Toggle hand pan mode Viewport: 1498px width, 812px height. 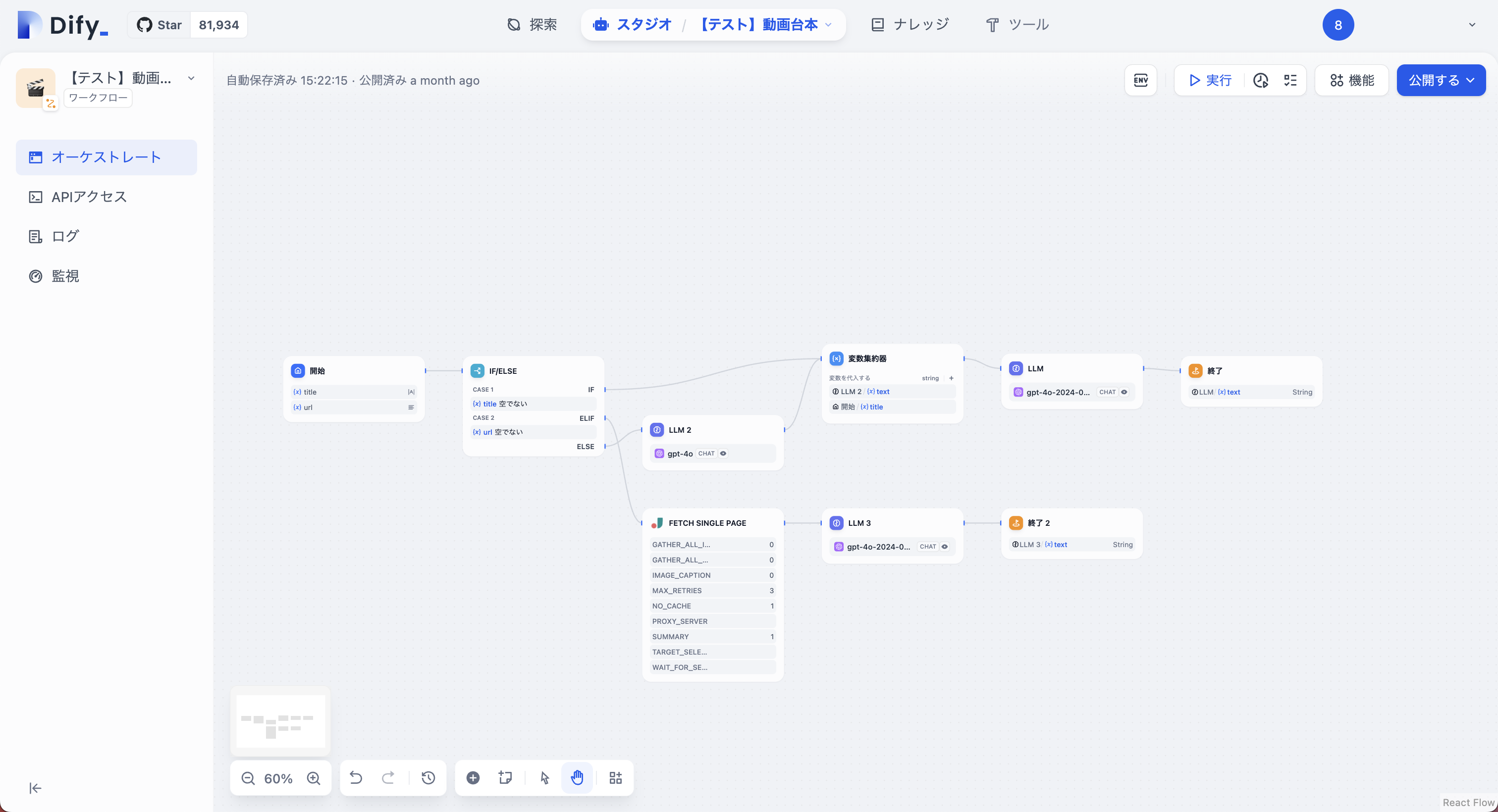pos(577,778)
